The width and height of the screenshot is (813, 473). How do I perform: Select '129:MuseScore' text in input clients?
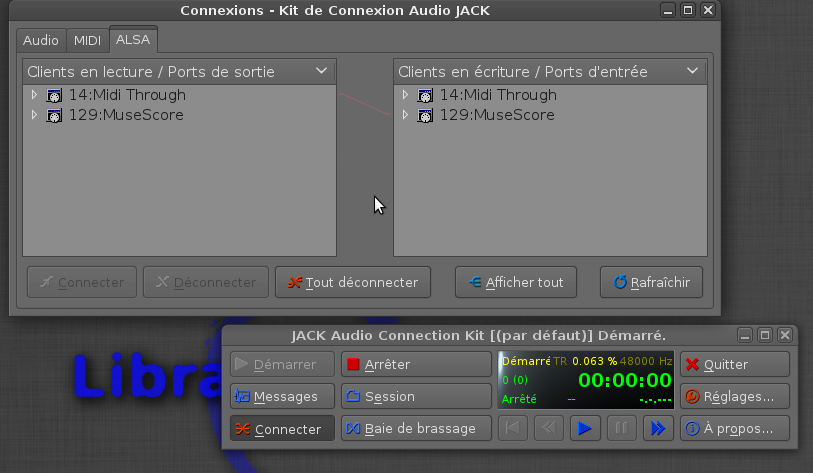[x=497, y=115]
